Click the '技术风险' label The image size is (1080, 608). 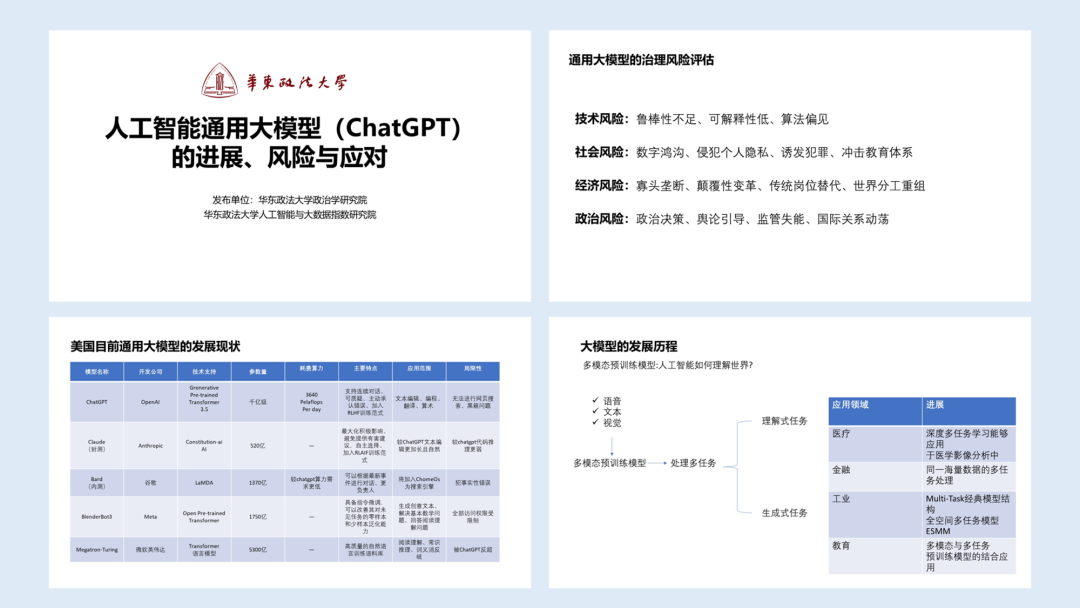(x=599, y=119)
